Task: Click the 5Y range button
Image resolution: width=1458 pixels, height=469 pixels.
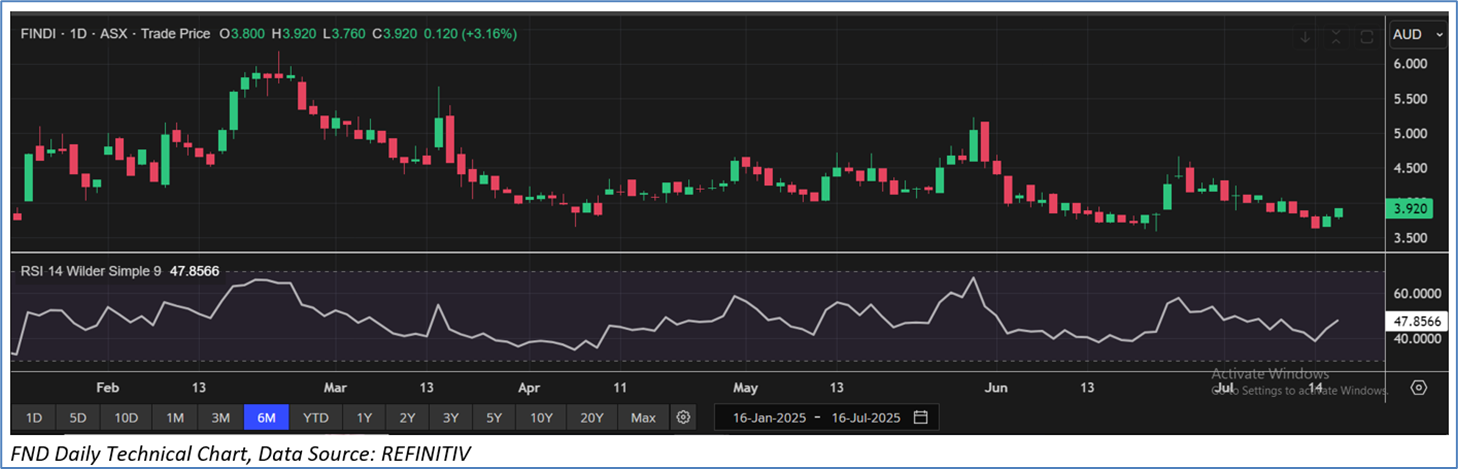Action: coord(496,416)
